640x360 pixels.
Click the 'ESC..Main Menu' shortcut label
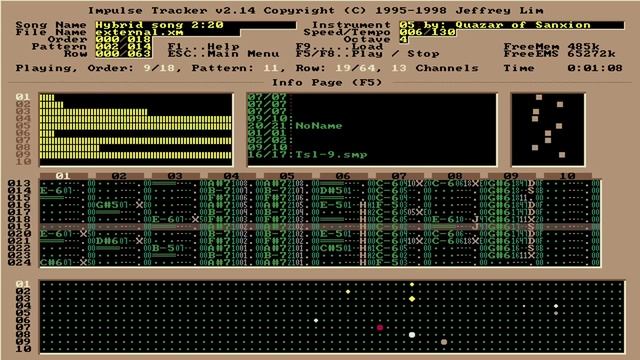point(224,54)
